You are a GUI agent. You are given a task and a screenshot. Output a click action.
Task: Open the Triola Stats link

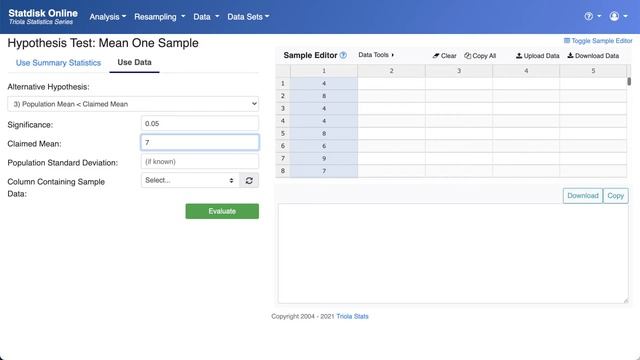pos(352,316)
